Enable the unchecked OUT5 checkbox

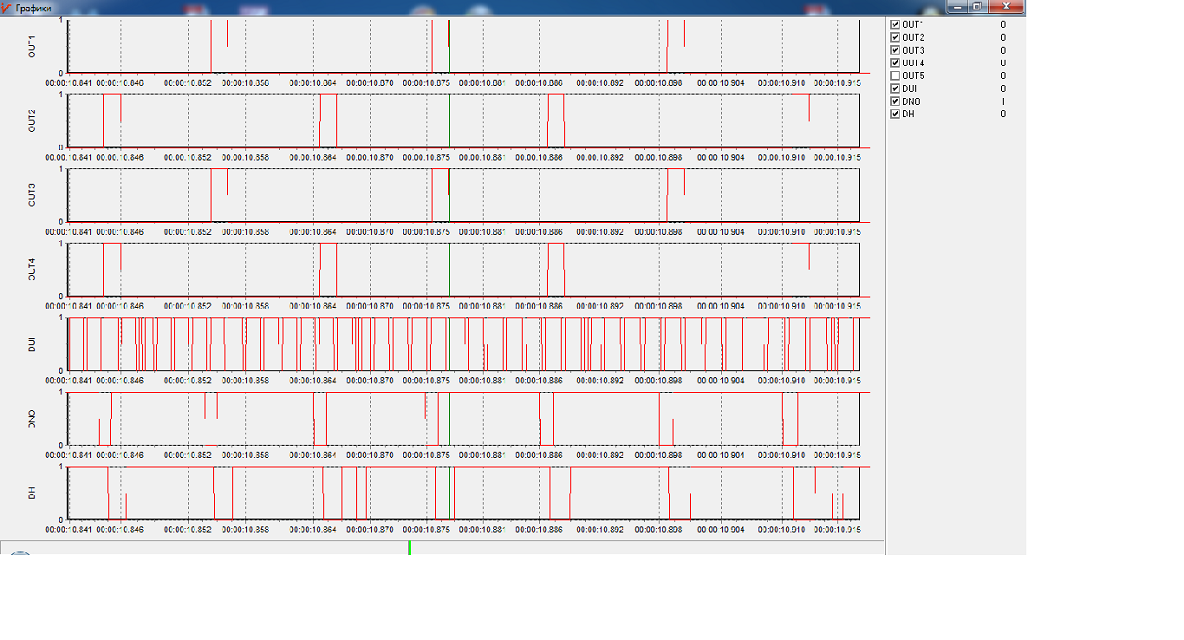tap(895, 76)
